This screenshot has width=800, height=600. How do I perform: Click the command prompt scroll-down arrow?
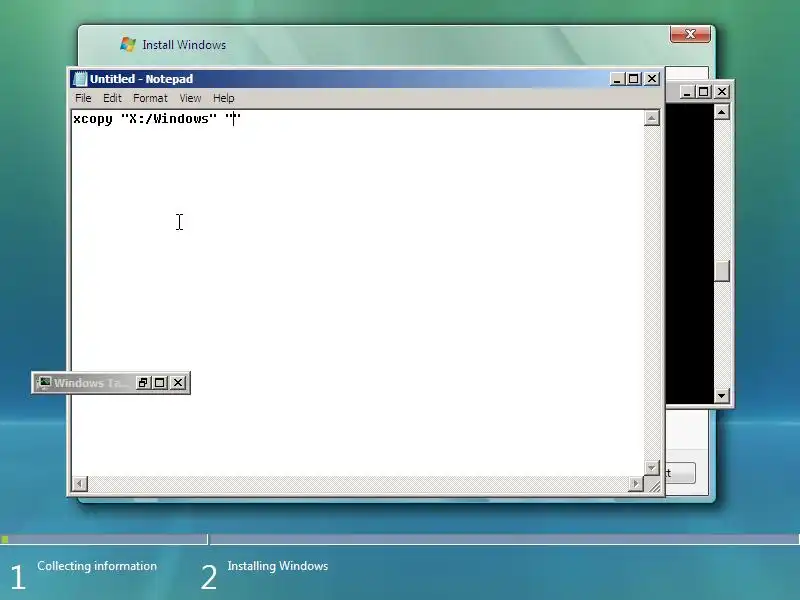(x=721, y=395)
